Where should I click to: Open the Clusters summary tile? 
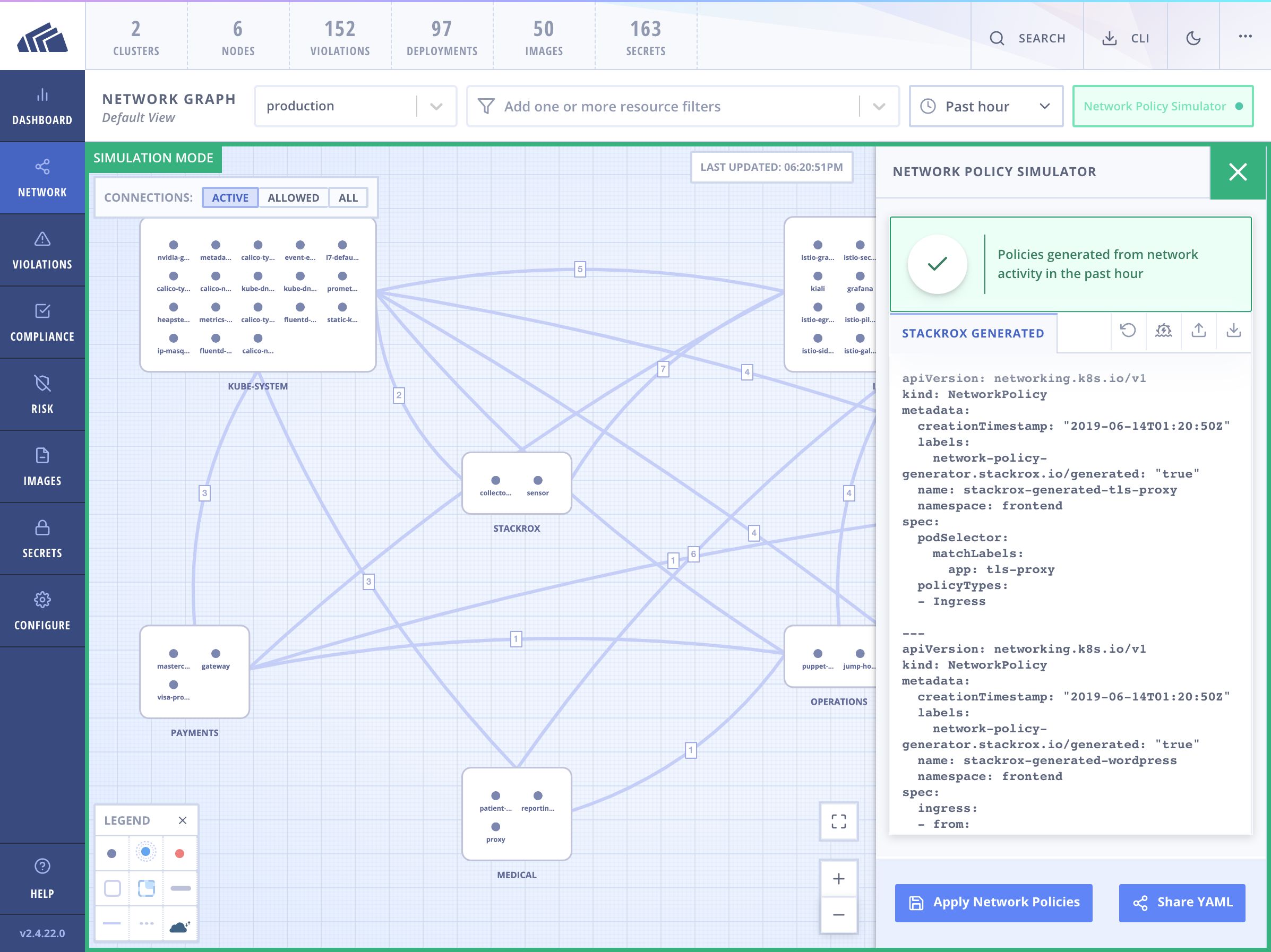[x=136, y=38]
